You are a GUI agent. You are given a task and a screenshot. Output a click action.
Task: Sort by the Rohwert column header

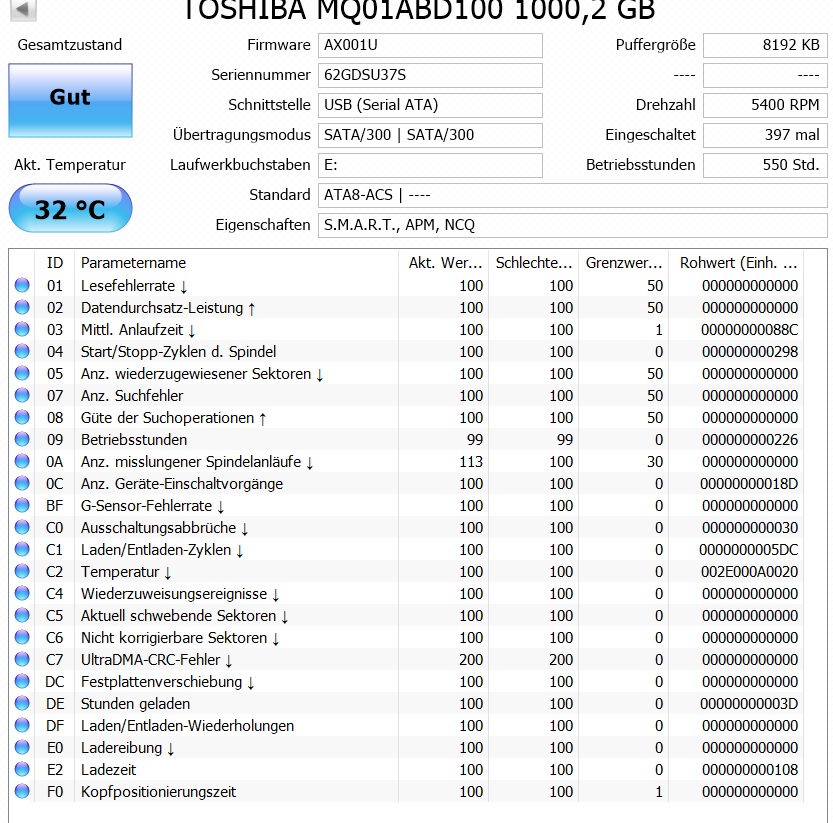coord(736,262)
